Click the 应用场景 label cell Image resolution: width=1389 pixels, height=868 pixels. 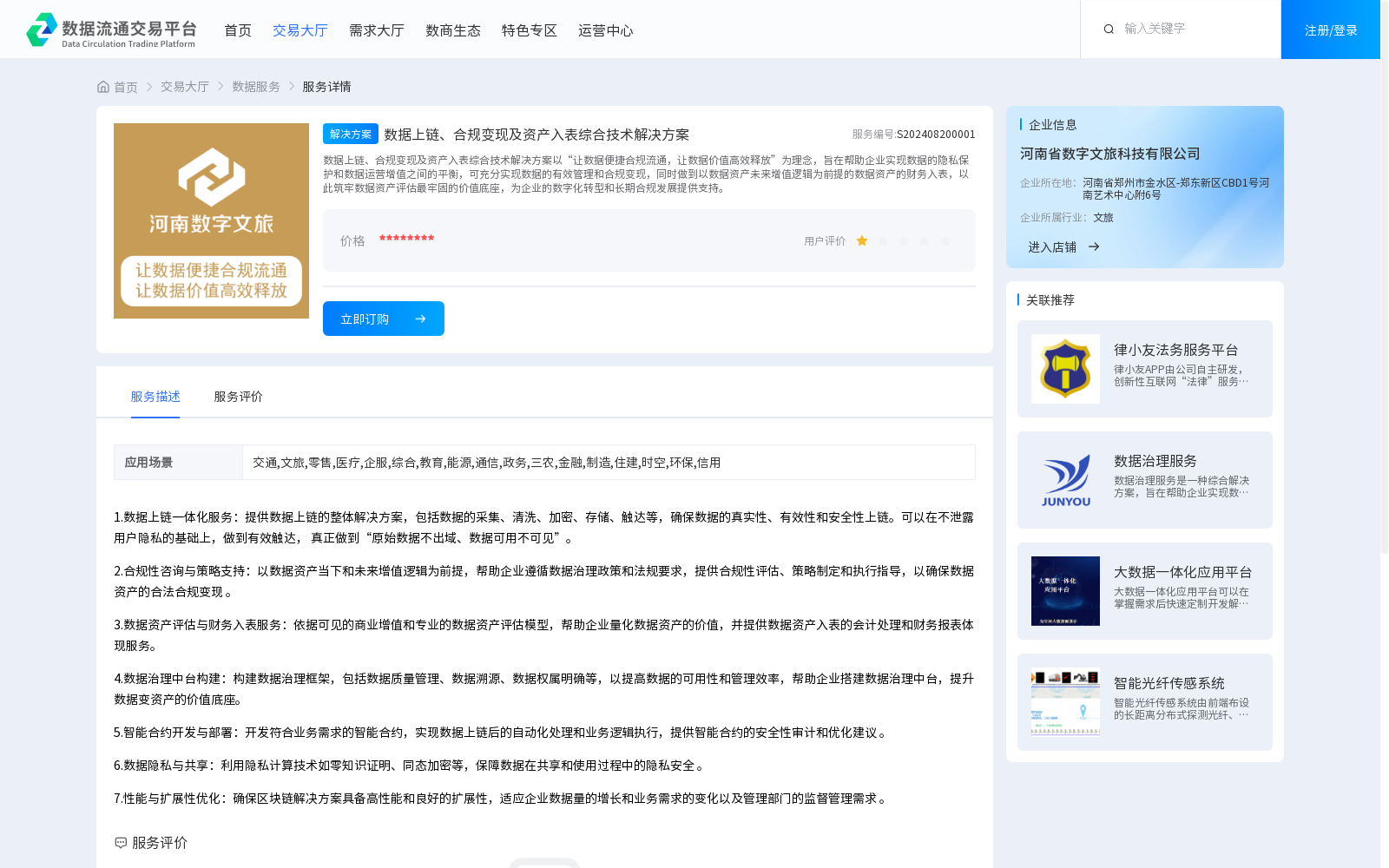pyautogui.click(x=178, y=463)
